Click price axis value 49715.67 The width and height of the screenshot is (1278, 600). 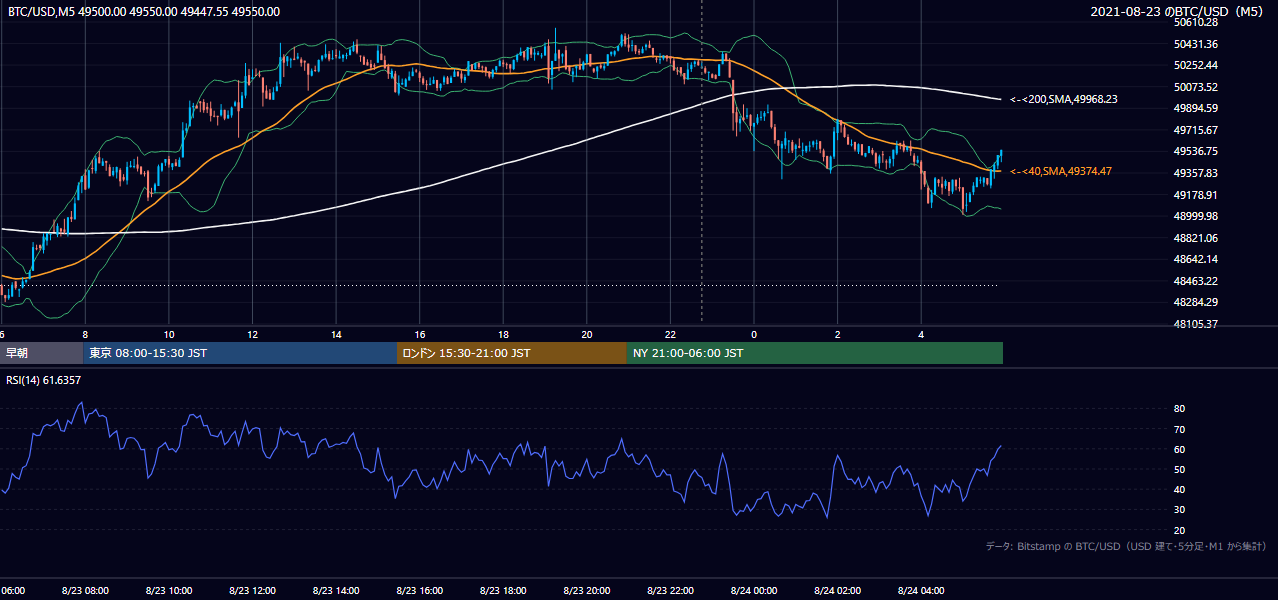point(1196,130)
